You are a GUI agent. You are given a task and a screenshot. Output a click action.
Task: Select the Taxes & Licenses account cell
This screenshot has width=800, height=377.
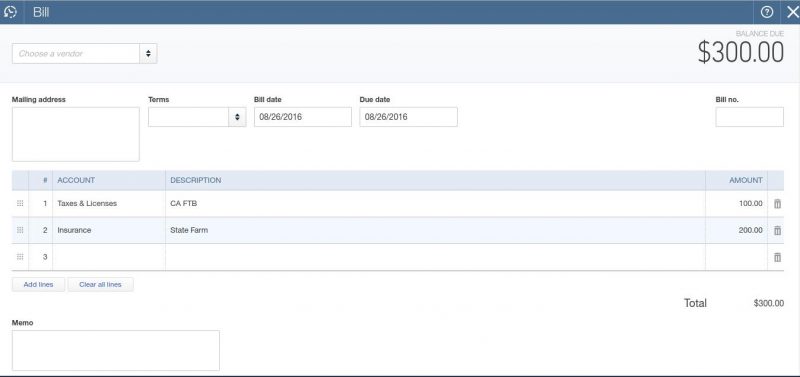(109, 204)
